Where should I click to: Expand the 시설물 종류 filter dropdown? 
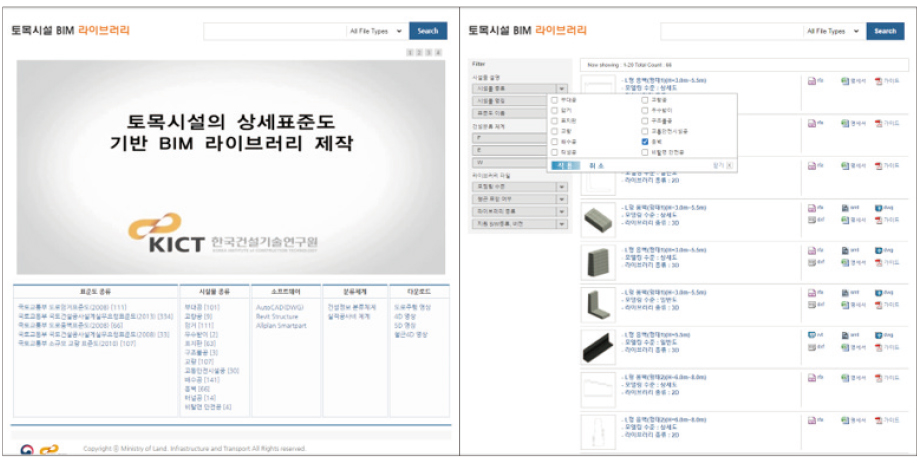(x=519, y=89)
